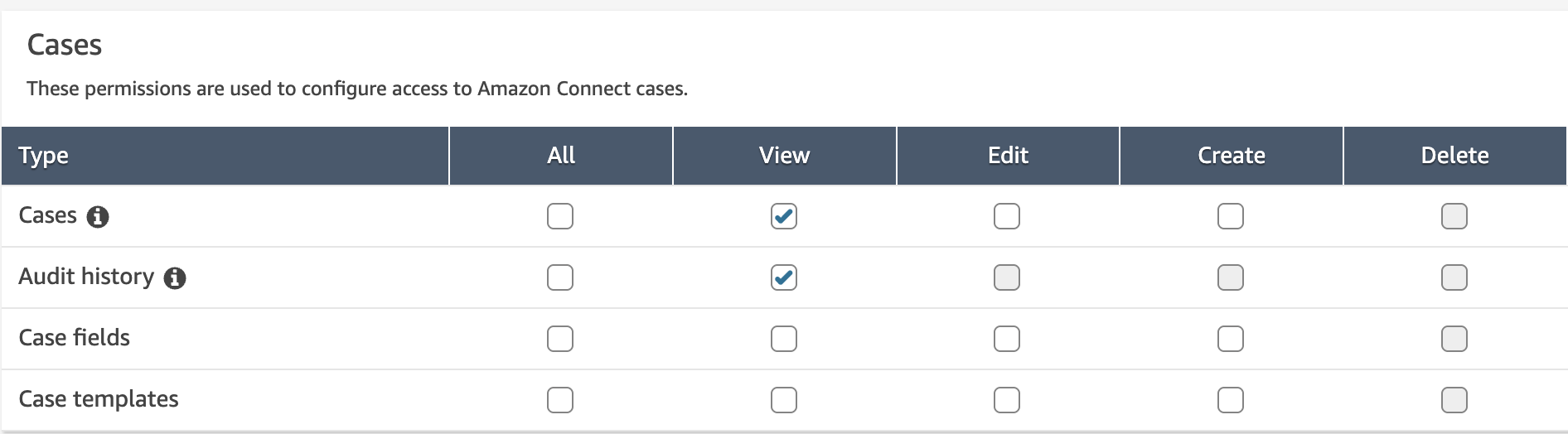Screen dimensions: 1568x434
Task: Enable All permissions for Cases row
Action: pos(560,216)
